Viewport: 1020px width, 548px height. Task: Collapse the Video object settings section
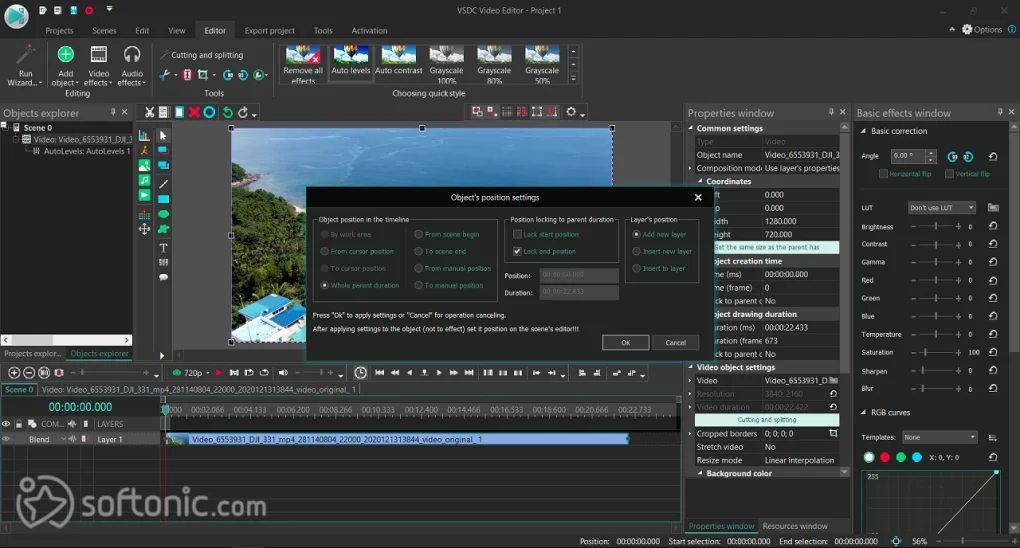691,367
